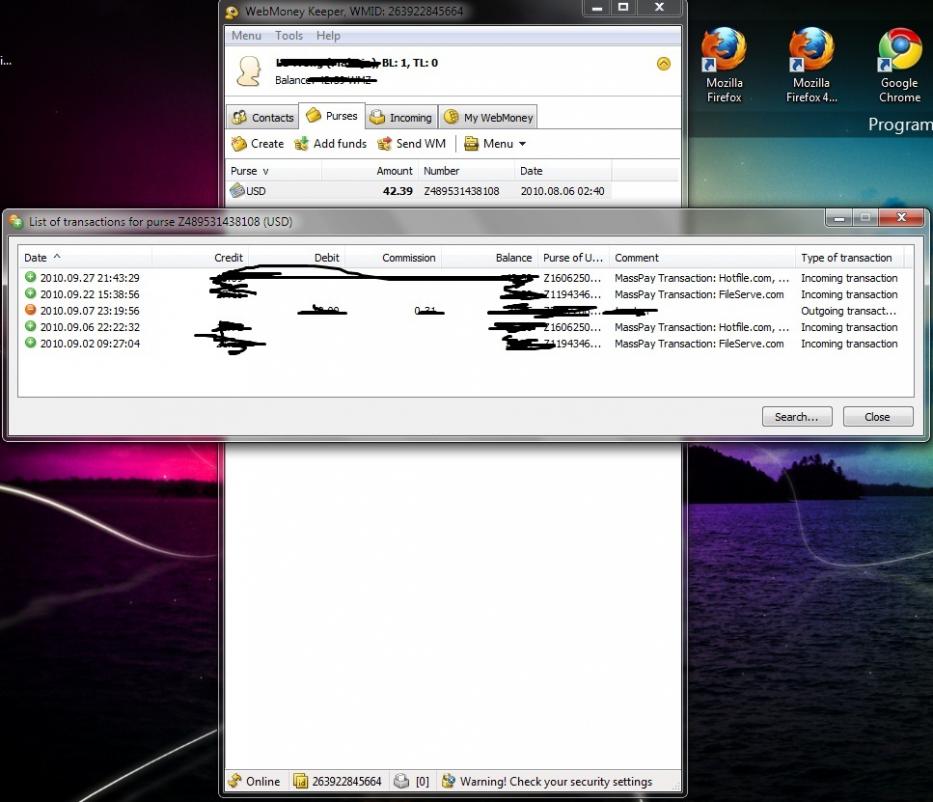The height and width of the screenshot is (802, 933).
Task: Expand the Menu dropdown in purses toolbar
Action: (x=495, y=143)
